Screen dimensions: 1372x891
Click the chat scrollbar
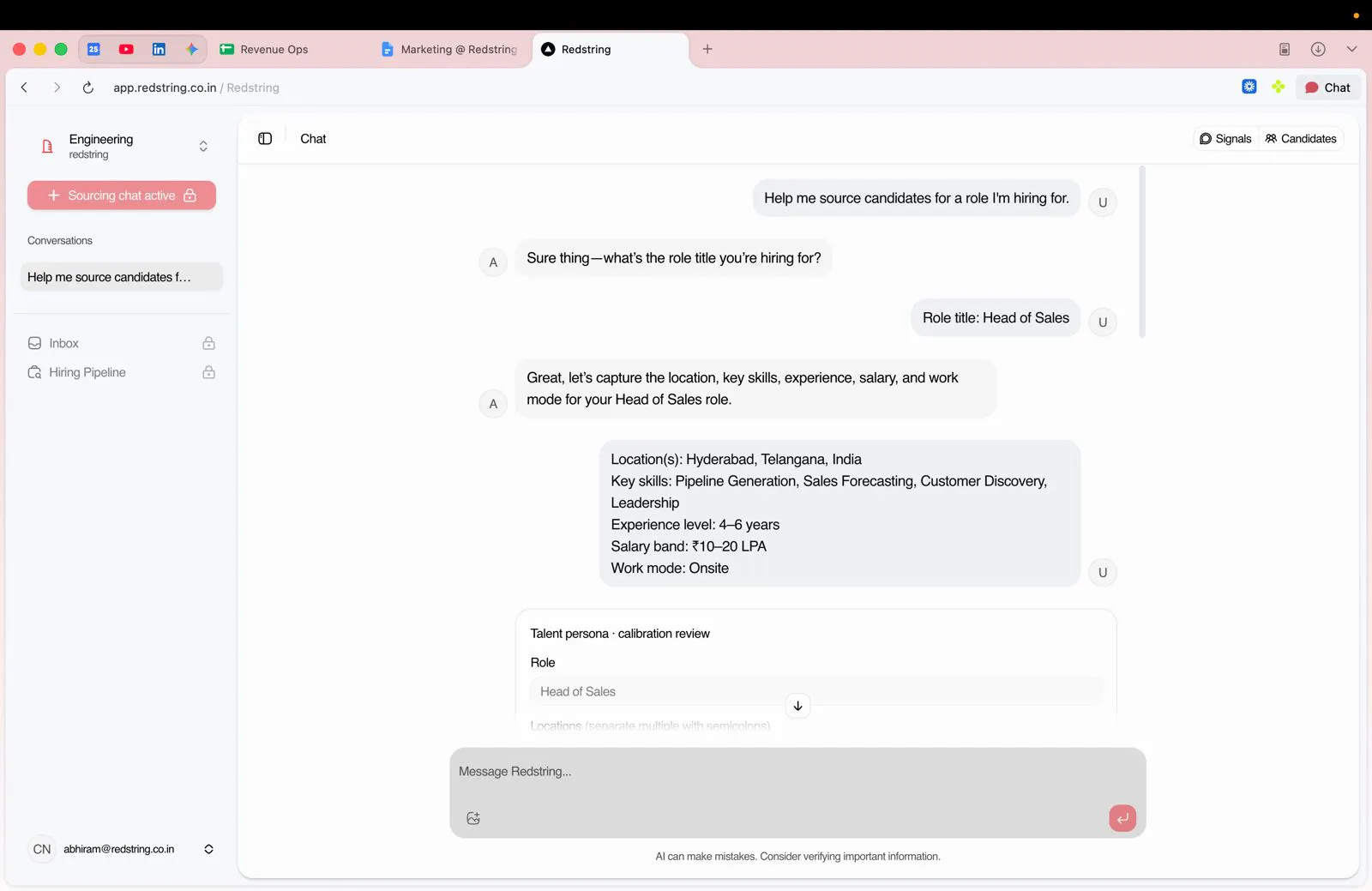pos(1142,252)
